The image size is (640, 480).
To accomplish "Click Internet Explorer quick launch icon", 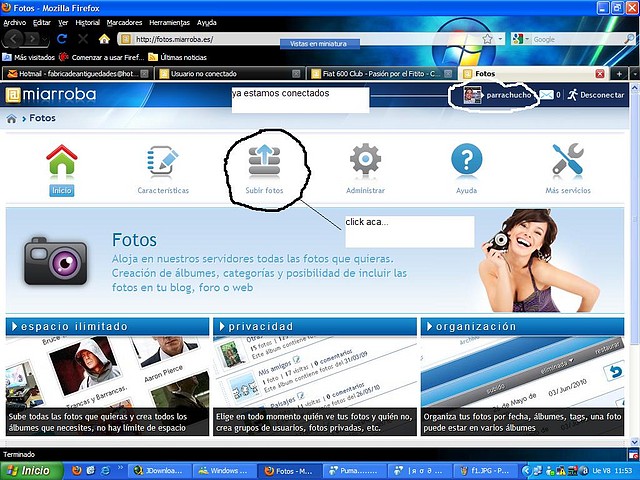I will pyautogui.click(x=105, y=470).
